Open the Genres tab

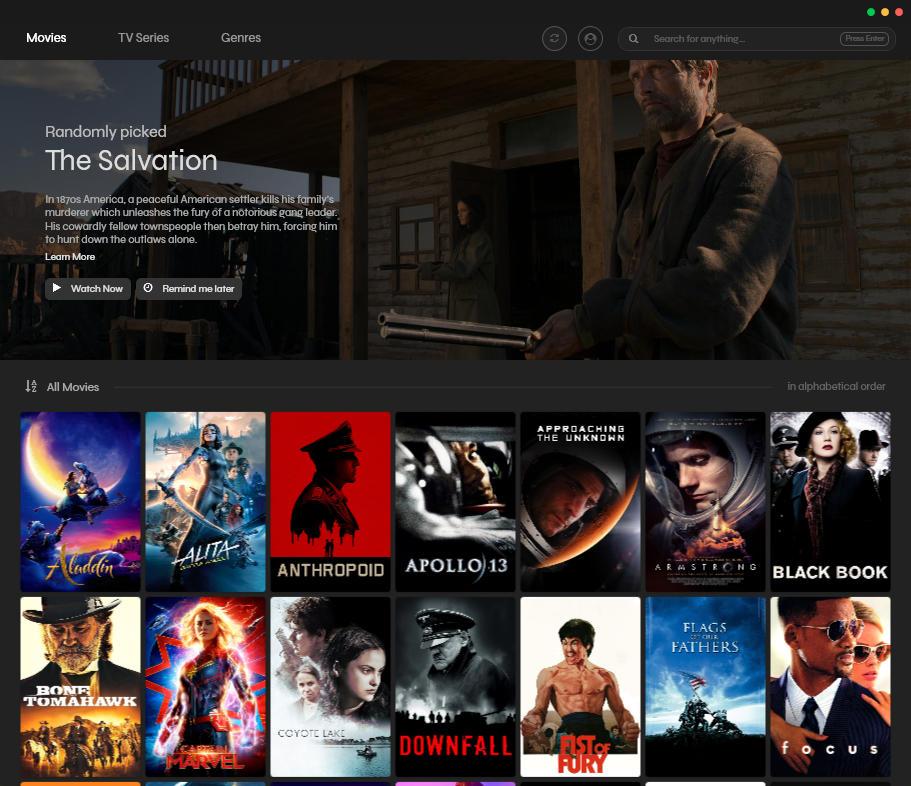coord(241,38)
